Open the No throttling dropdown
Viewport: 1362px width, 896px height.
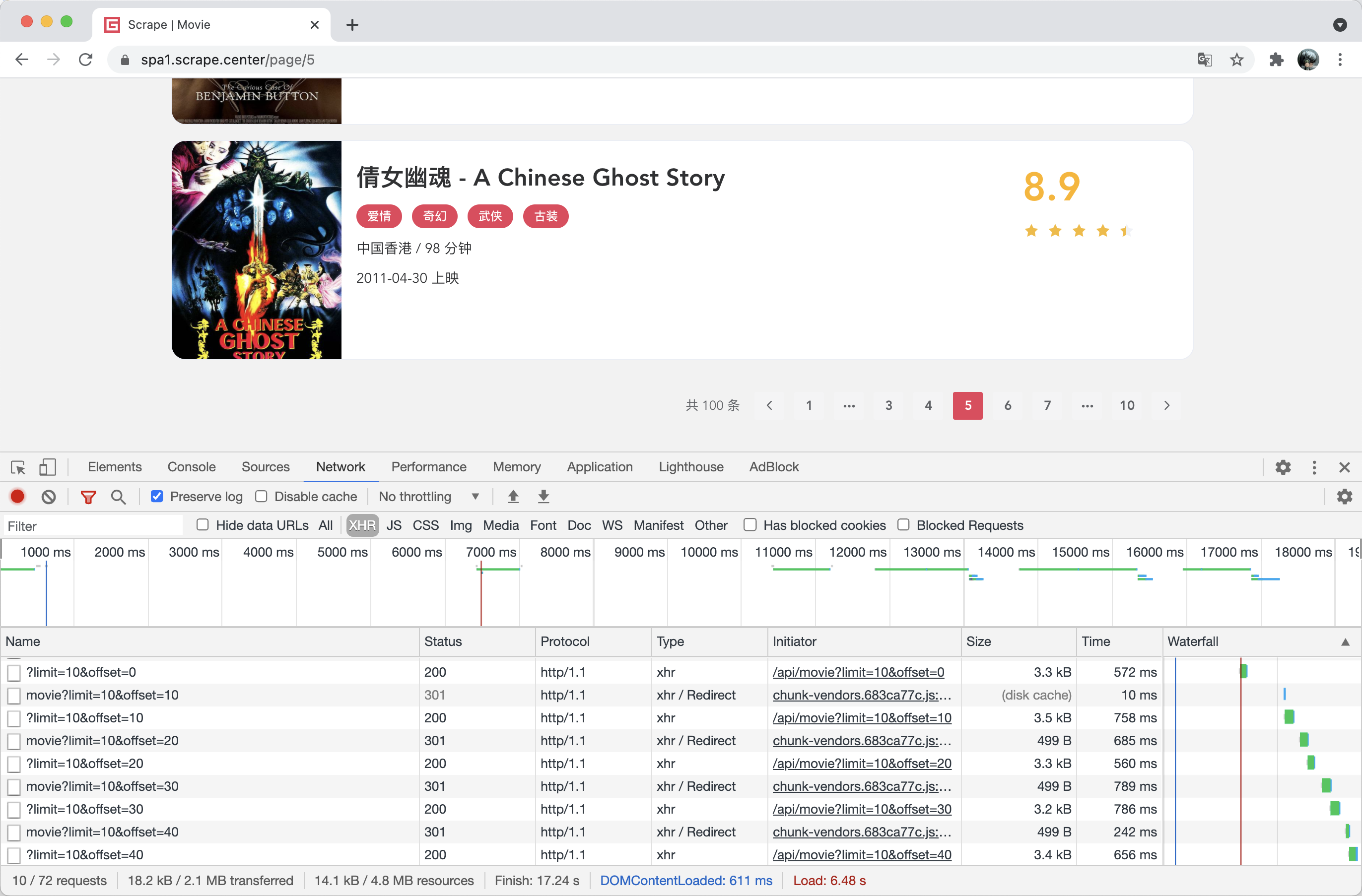pyautogui.click(x=429, y=497)
